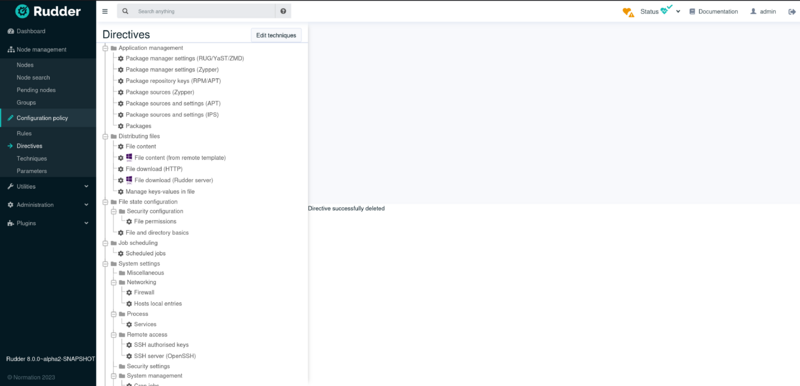Click folder icon of Application management

click(114, 48)
